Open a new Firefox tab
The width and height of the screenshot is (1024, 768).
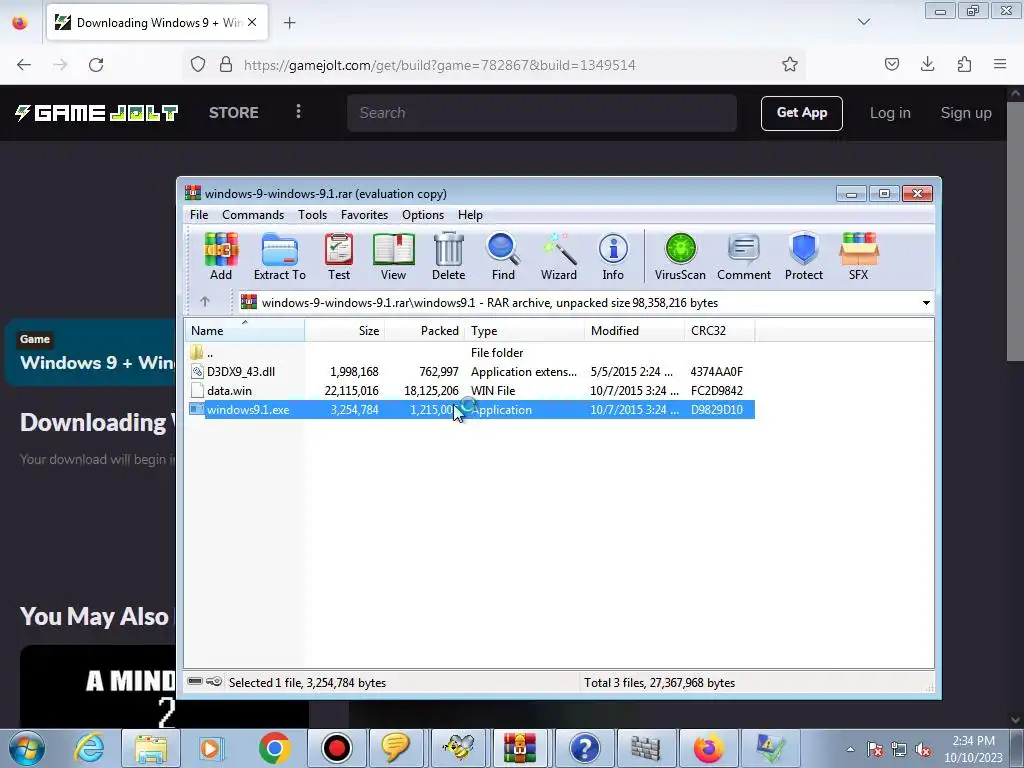click(x=289, y=23)
